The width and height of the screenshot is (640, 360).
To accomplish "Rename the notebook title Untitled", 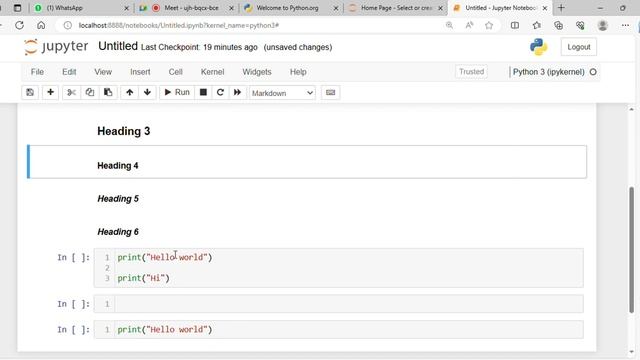I will pyautogui.click(x=118, y=46).
